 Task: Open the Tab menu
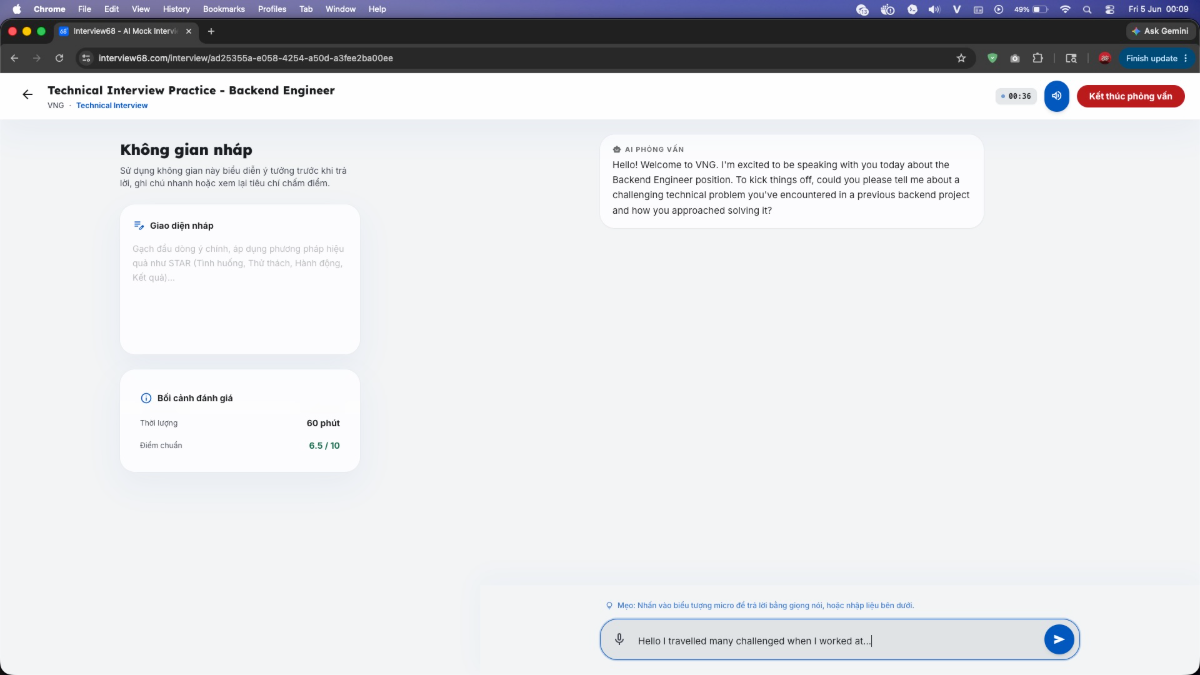pos(306,9)
